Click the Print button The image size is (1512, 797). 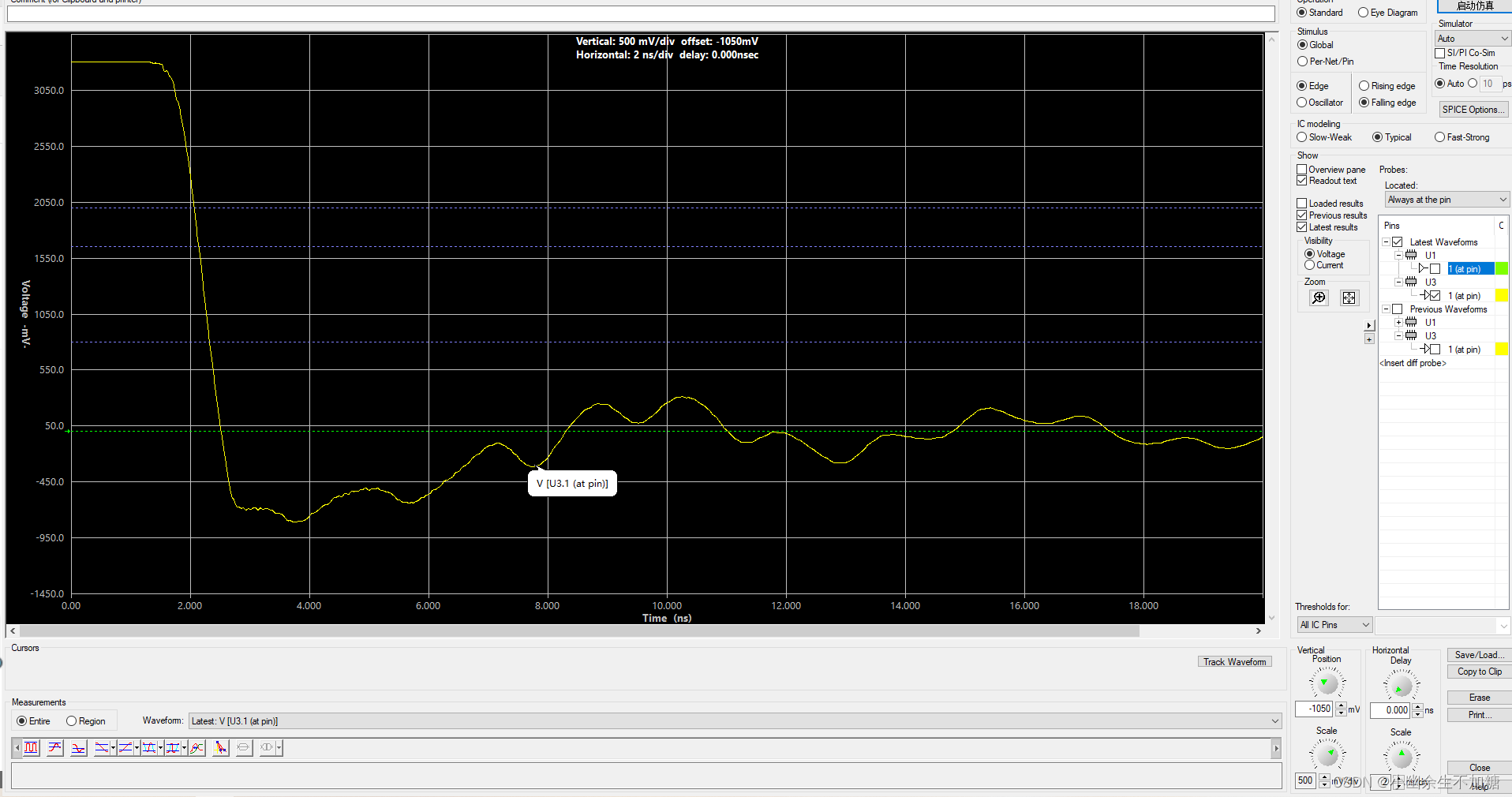coord(1479,715)
